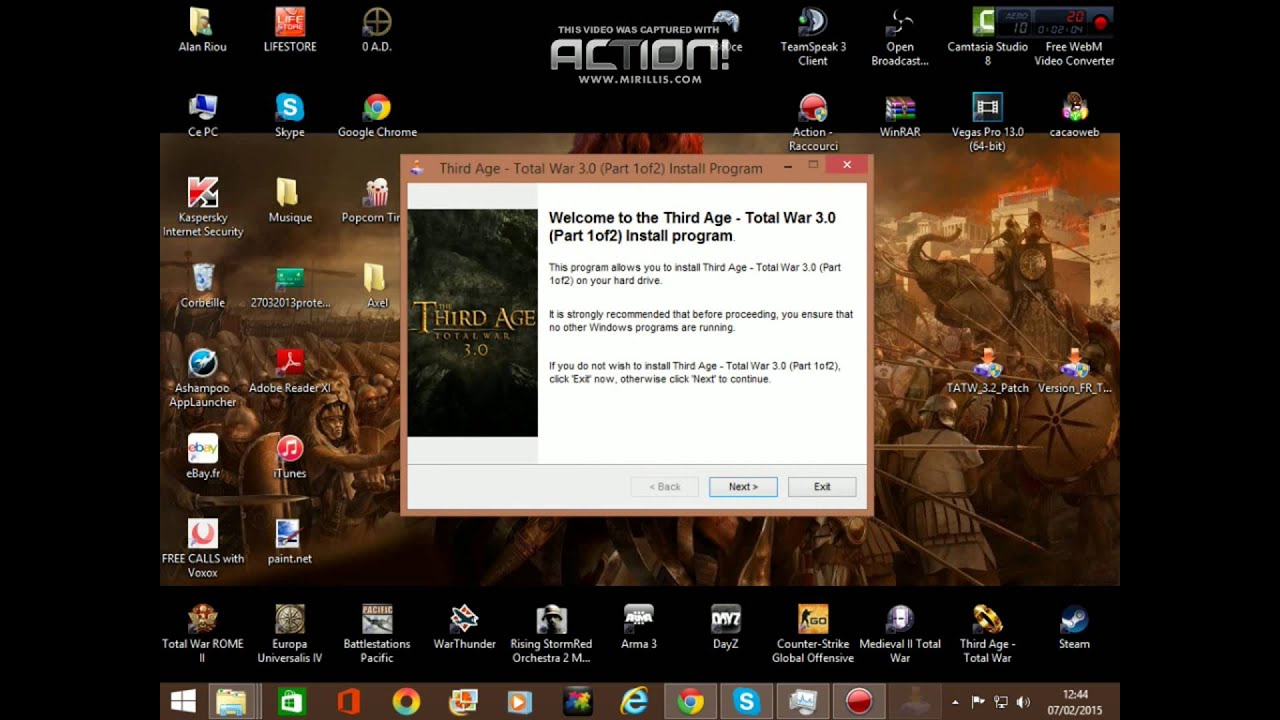This screenshot has width=1280, height=720.
Task: Open Microsoft Office taskbar icon
Action: [348, 702]
